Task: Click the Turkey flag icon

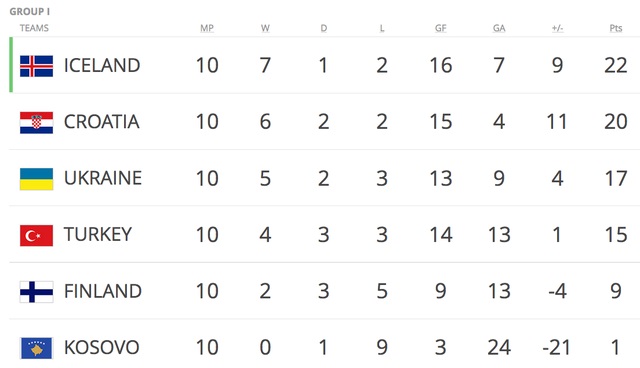Action: pos(36,235)
